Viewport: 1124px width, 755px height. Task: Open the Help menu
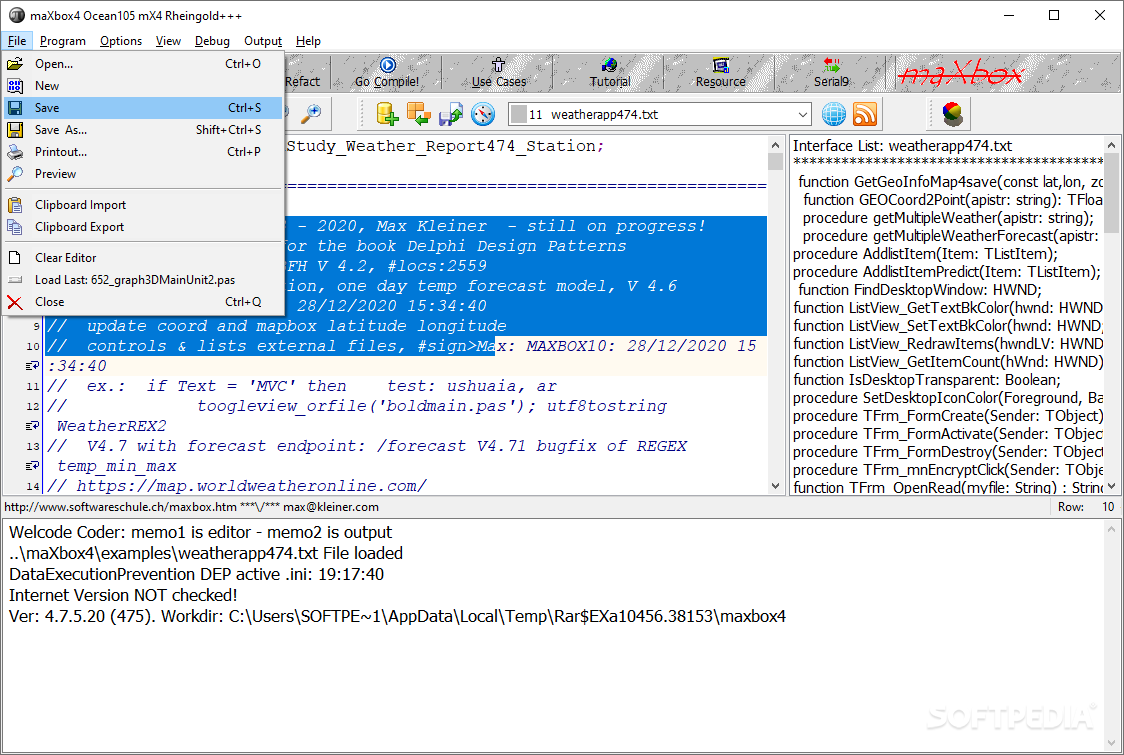pos(308,41)
